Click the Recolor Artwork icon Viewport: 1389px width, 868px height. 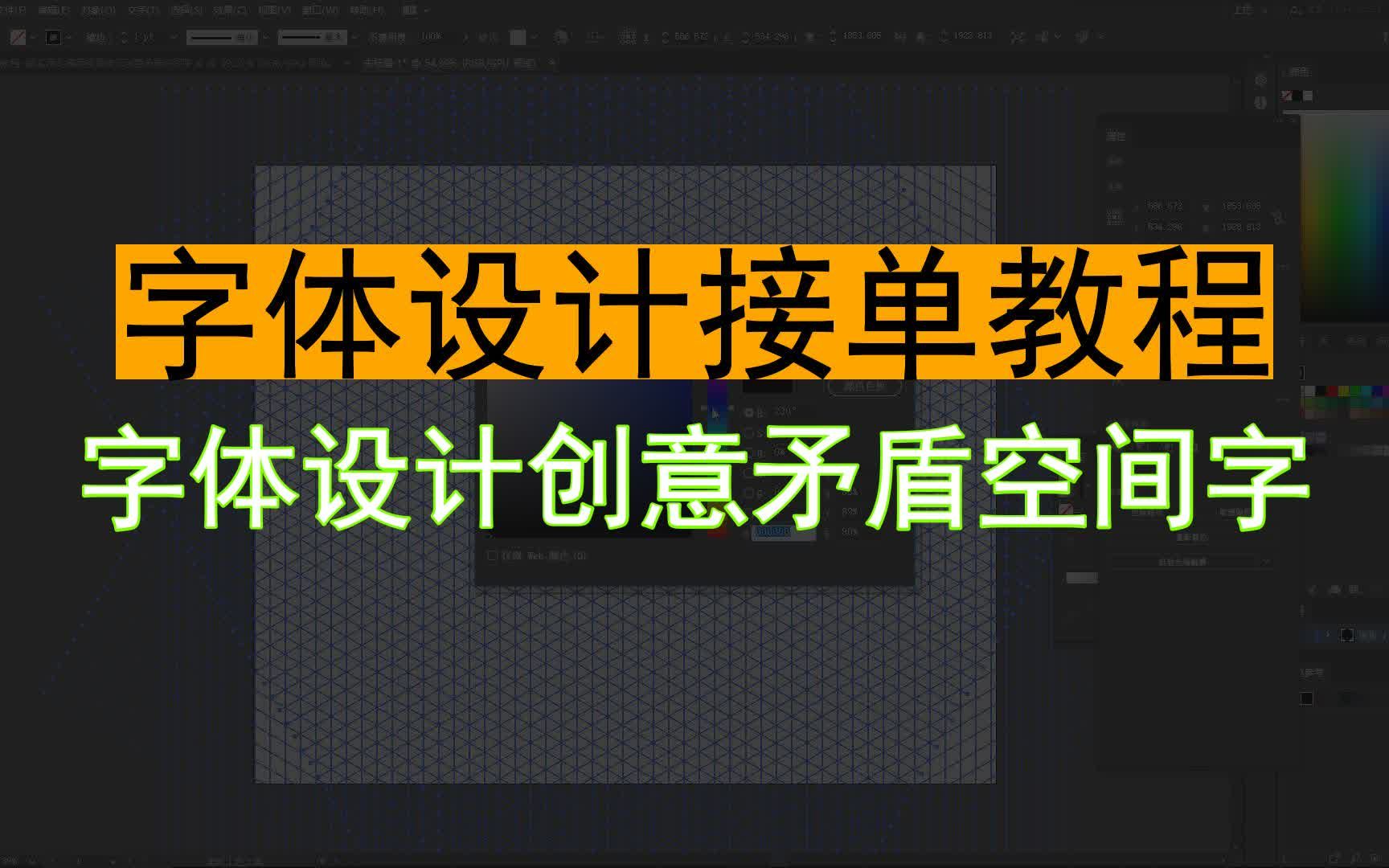[561, 37]
